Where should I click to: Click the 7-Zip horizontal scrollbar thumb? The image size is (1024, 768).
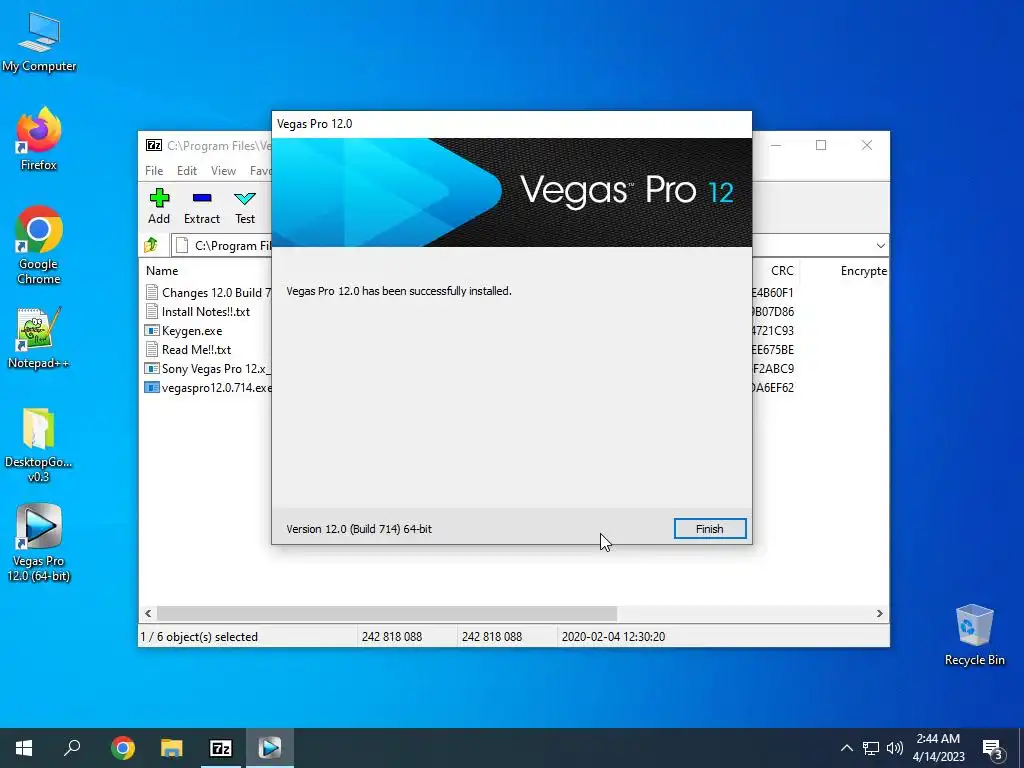pos(387,613)
